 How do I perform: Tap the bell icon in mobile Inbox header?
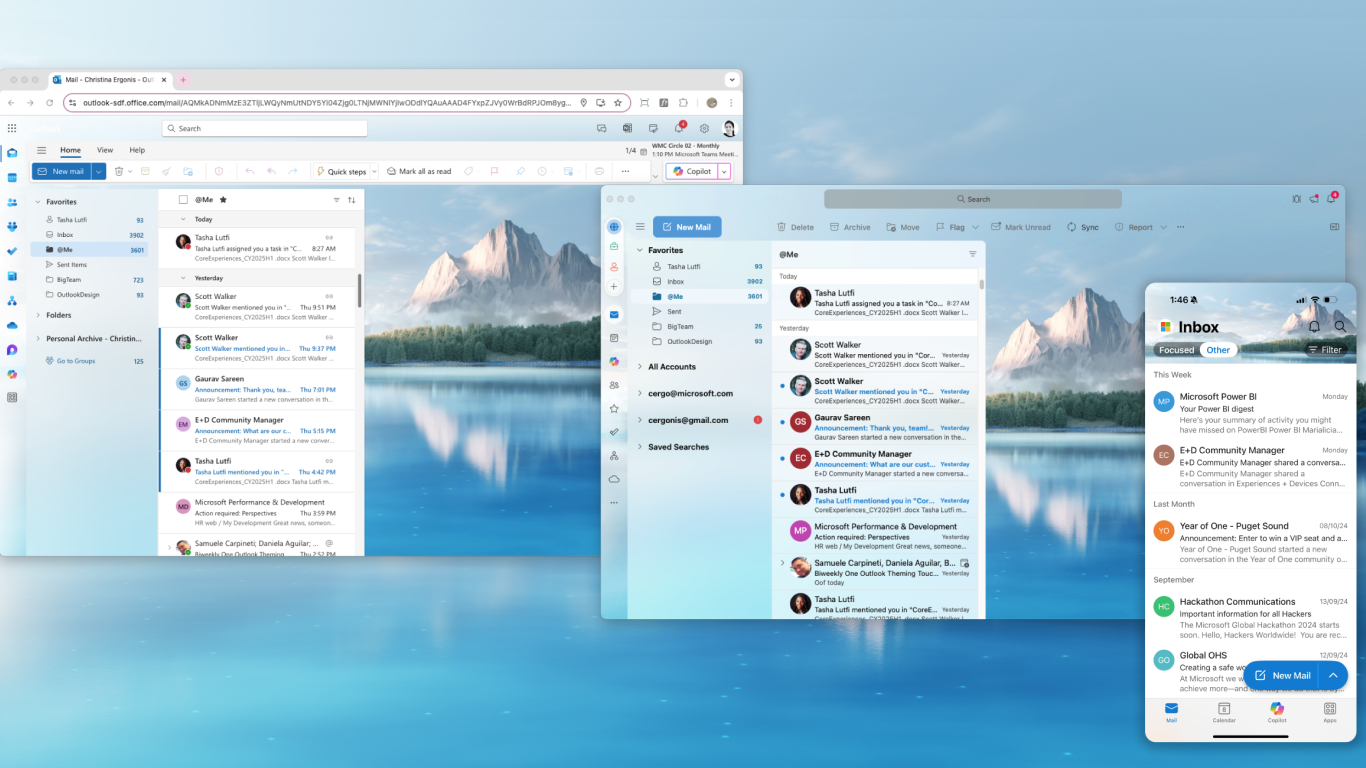pos(1314,326)
